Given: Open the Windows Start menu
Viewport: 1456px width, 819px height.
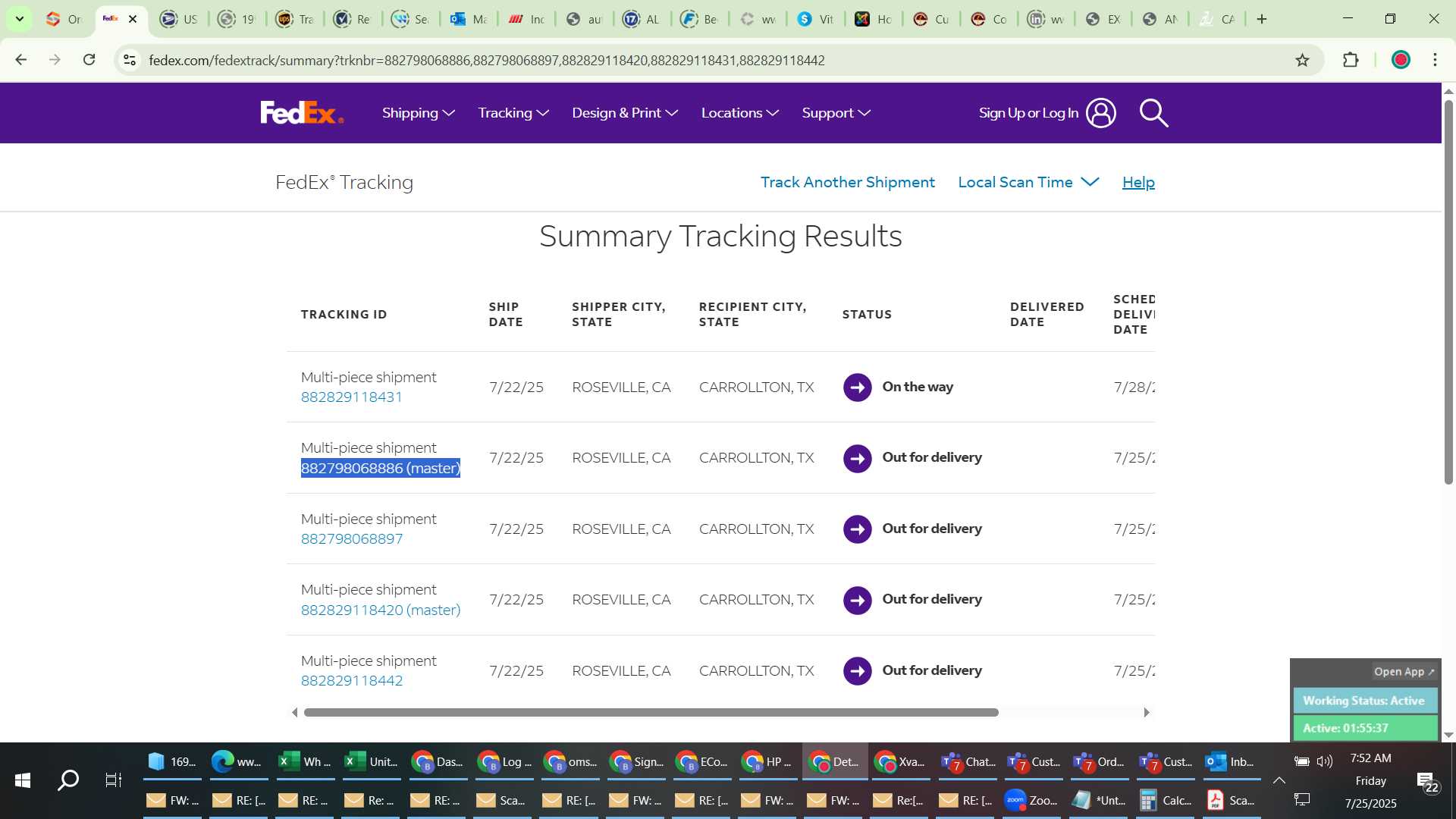Looking at the screenshot, I should (23, 780).
